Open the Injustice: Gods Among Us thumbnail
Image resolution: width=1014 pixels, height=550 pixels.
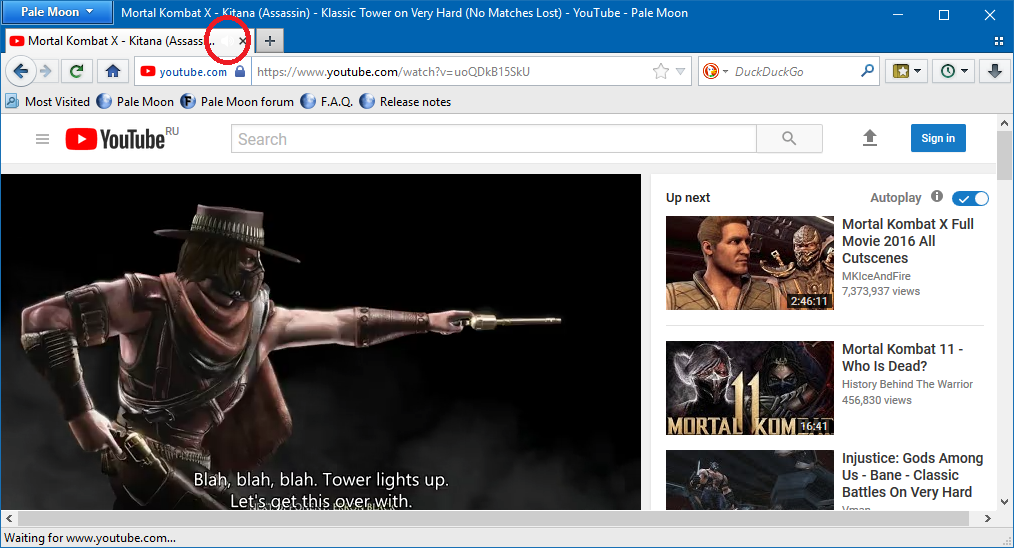[x=750, y=480]
